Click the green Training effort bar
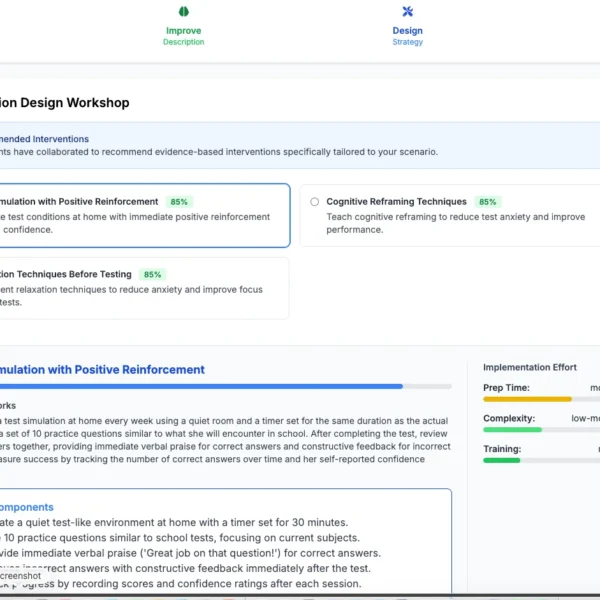Screen dimensions: 600x600 [541, 460]
